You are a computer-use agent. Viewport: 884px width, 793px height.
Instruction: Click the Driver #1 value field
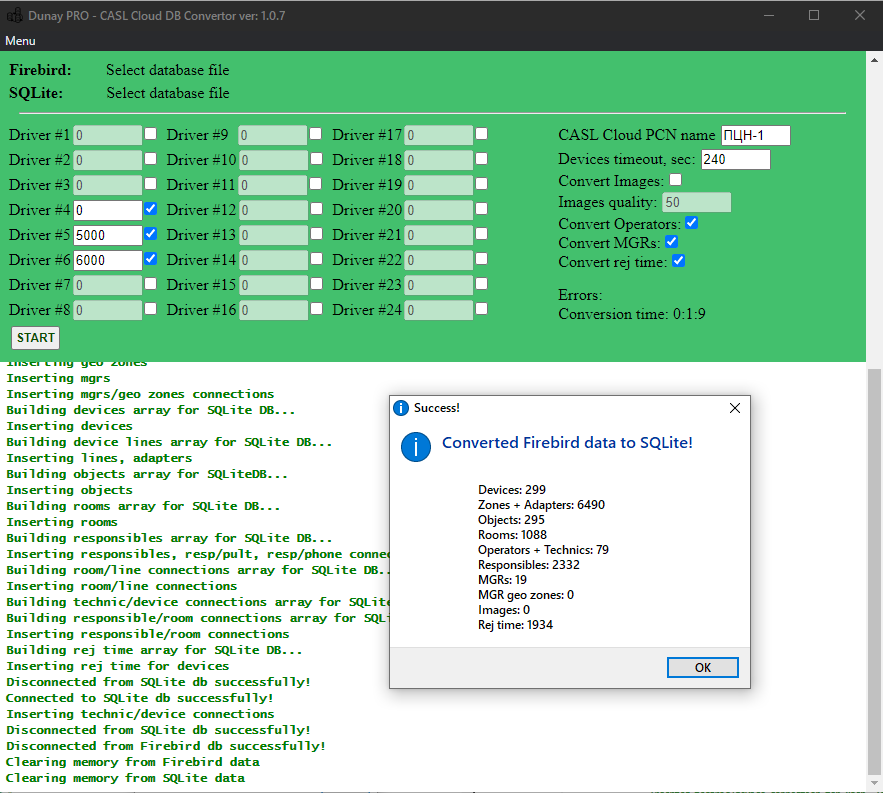[108, 135]
